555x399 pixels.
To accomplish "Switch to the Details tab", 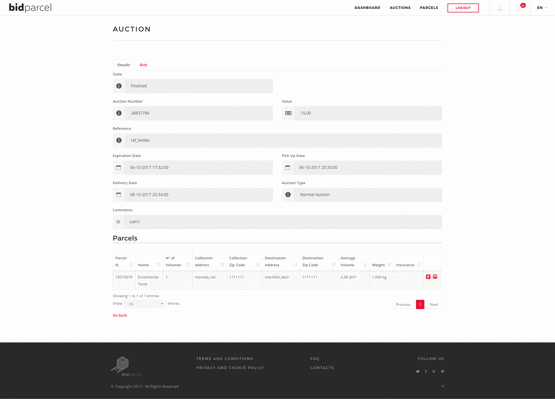I will (x=124, y=65).
